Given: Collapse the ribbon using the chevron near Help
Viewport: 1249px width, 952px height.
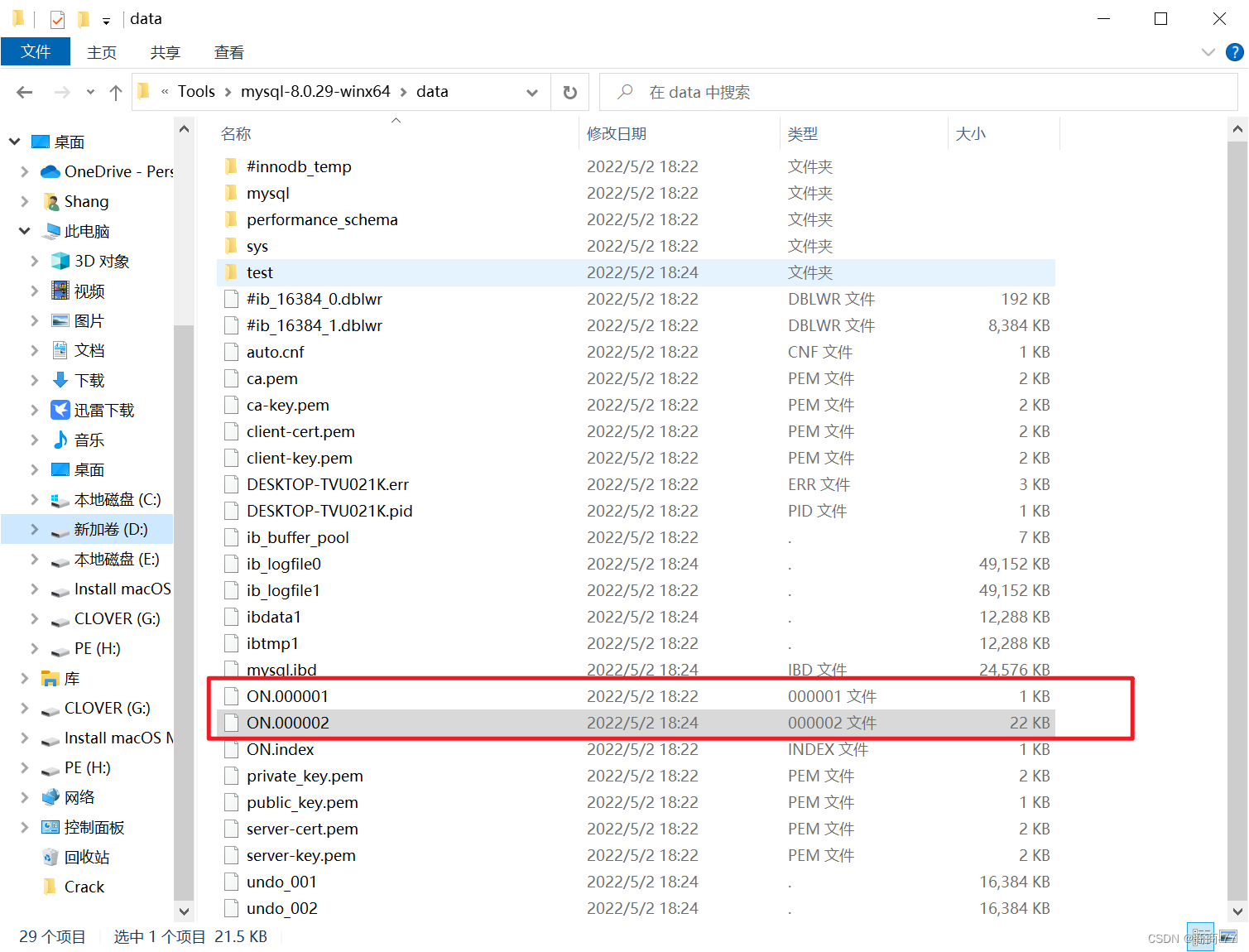Looking at the screenshot, I should 1208,51.
